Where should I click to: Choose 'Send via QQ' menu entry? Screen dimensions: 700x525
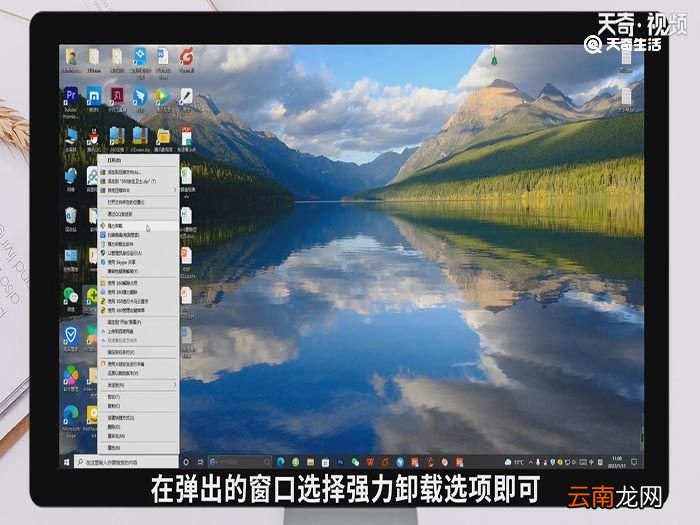pos(138,214)
